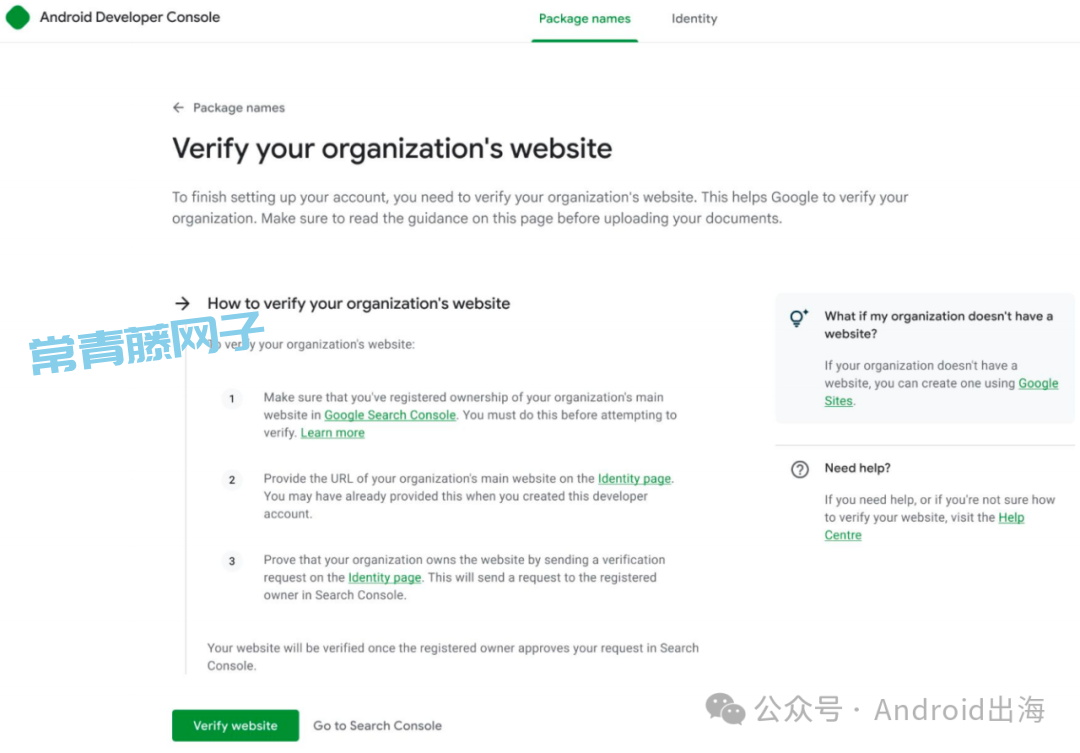Open the Help Centre link

click(x=924, y=526)
